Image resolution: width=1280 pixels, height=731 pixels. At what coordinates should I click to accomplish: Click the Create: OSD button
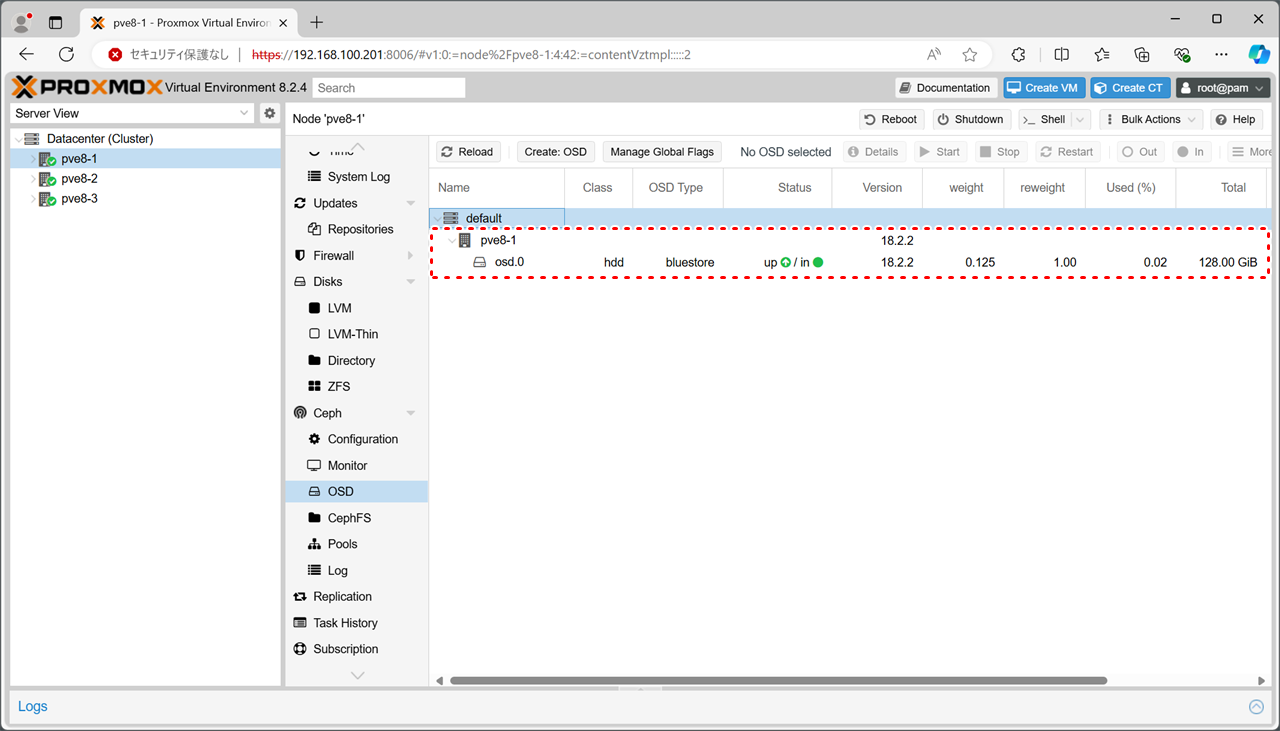pos(555,152)
